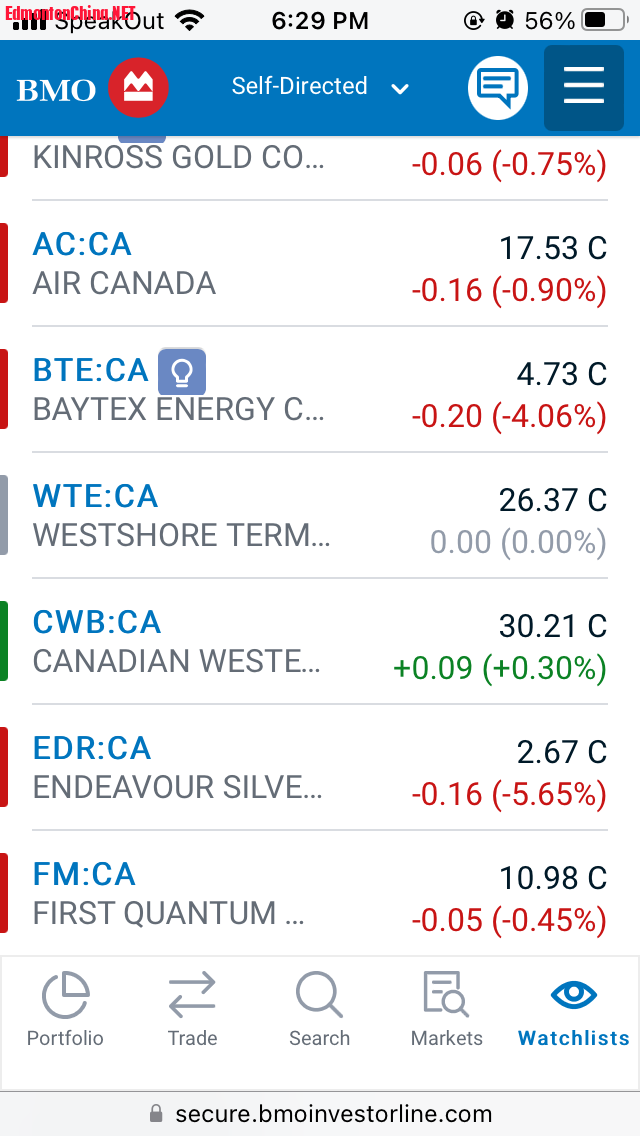
Task: Open the chat message icon
Action: [x=497, y=88]
